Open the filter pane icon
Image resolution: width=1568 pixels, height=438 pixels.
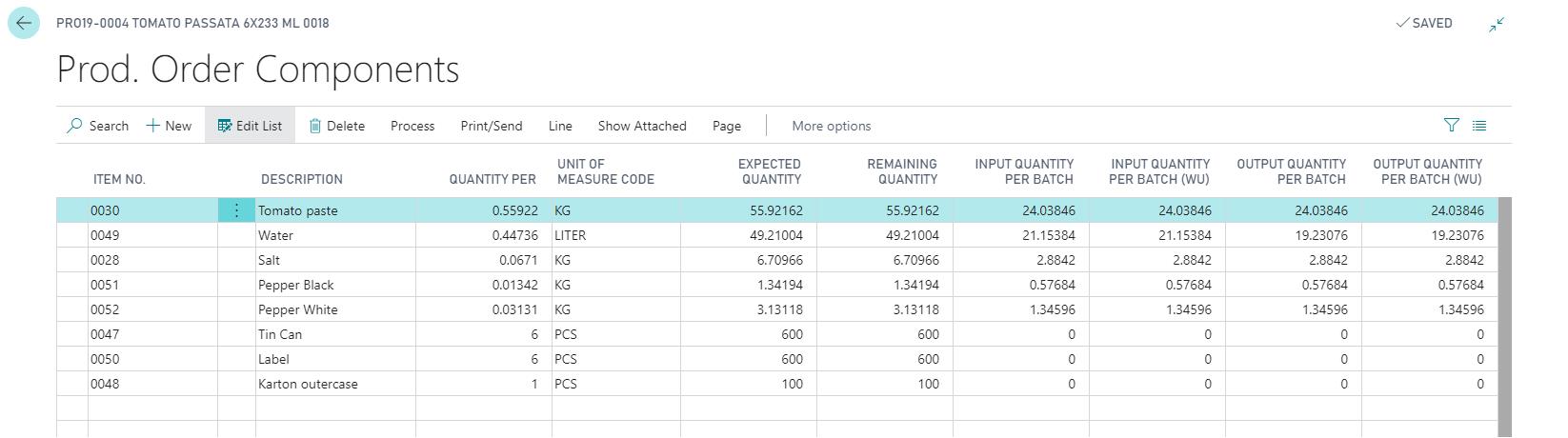point(1451,126)
